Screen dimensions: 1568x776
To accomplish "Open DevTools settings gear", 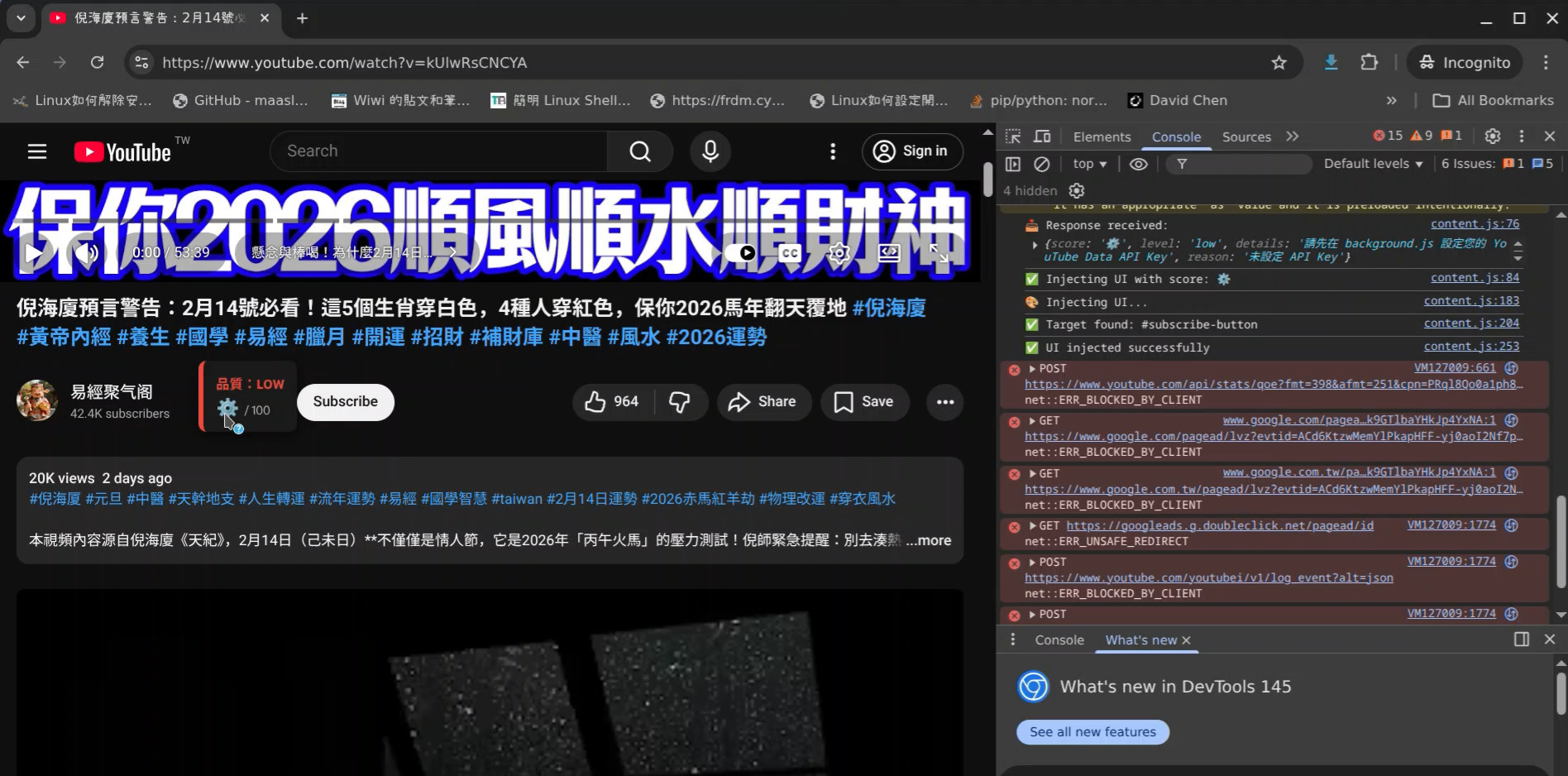I will (1493, 136).
